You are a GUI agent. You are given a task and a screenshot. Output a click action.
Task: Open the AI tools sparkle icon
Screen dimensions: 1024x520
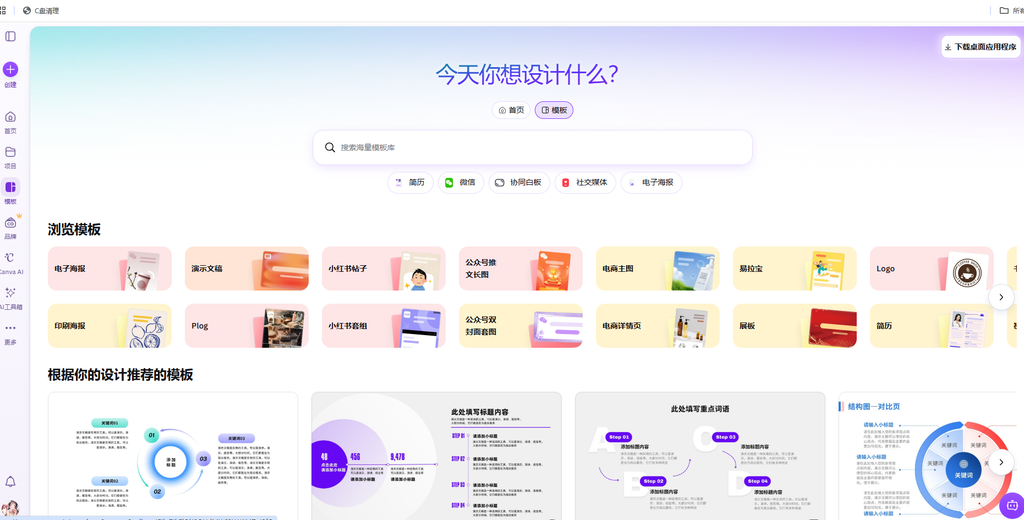pos(10,293)
